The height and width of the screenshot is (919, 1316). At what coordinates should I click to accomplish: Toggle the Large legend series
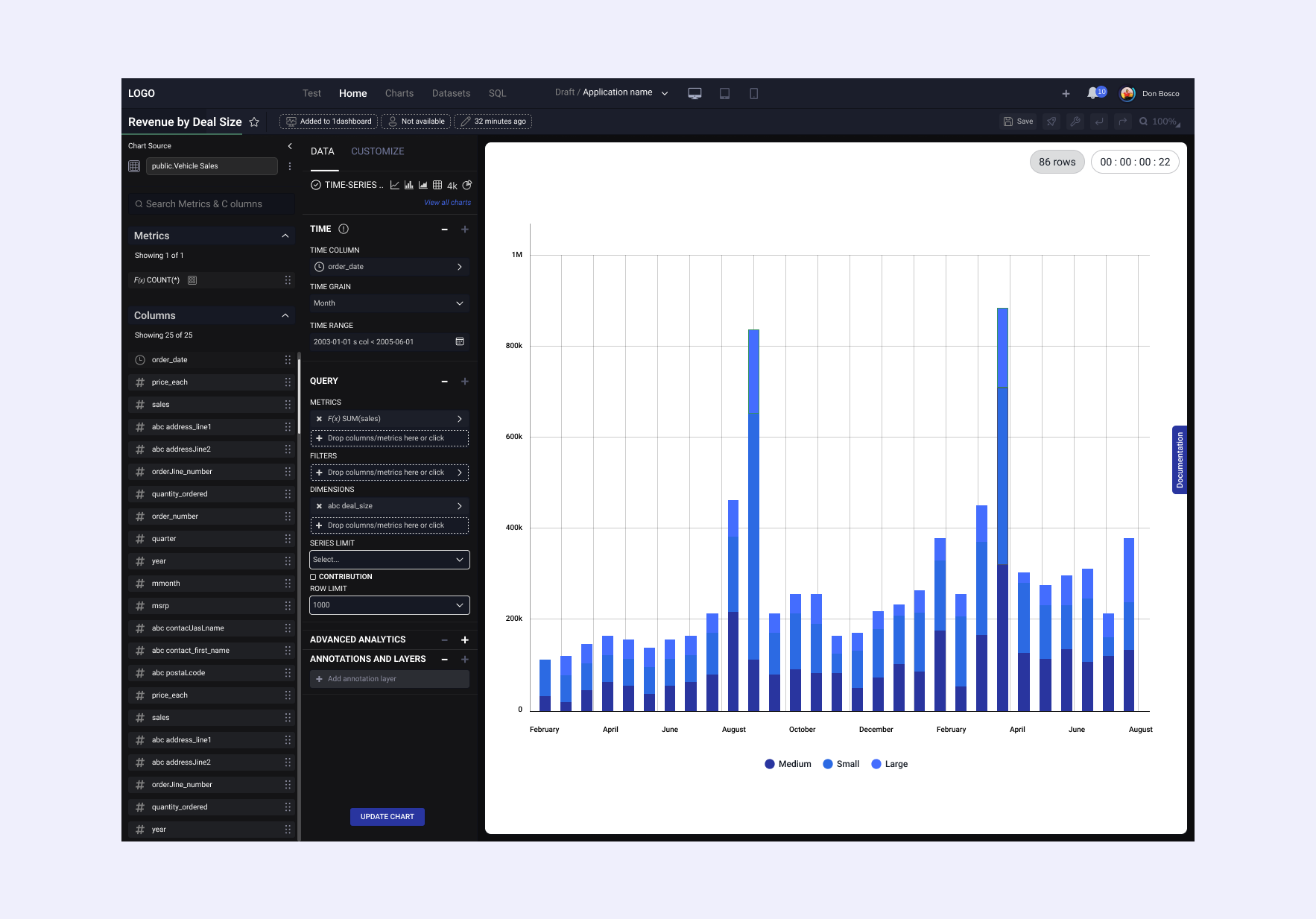point(890,764)
